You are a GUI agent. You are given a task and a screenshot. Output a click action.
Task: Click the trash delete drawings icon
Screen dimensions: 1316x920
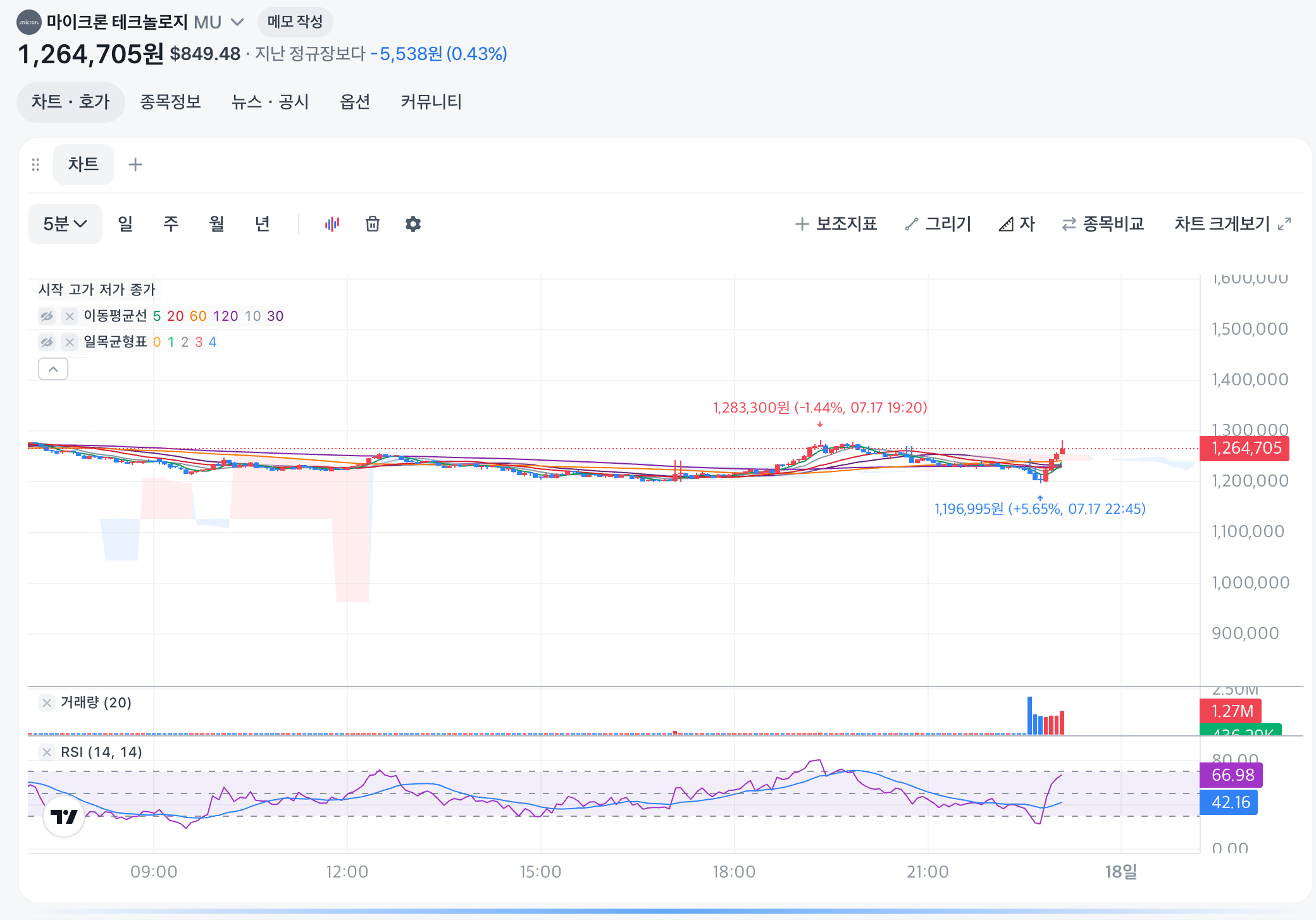pos(373,224)
